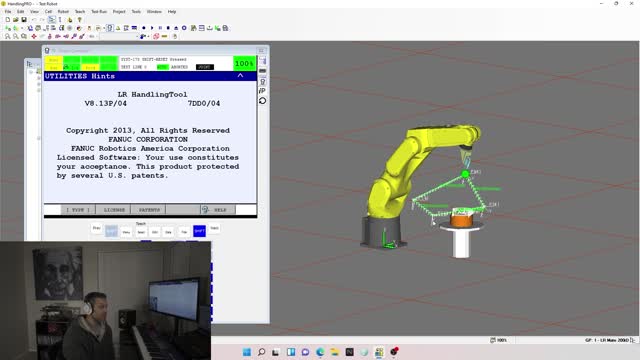Open the empty combo box in third toolbar row
This screenshot has height=360, width=640.
118,36
